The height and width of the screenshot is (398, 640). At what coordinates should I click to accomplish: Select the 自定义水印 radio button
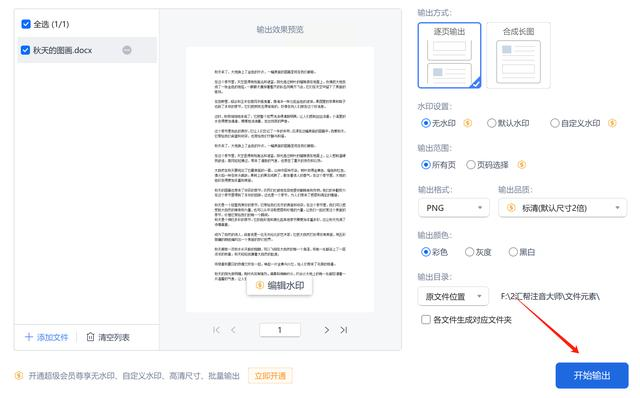coord(555,123)
